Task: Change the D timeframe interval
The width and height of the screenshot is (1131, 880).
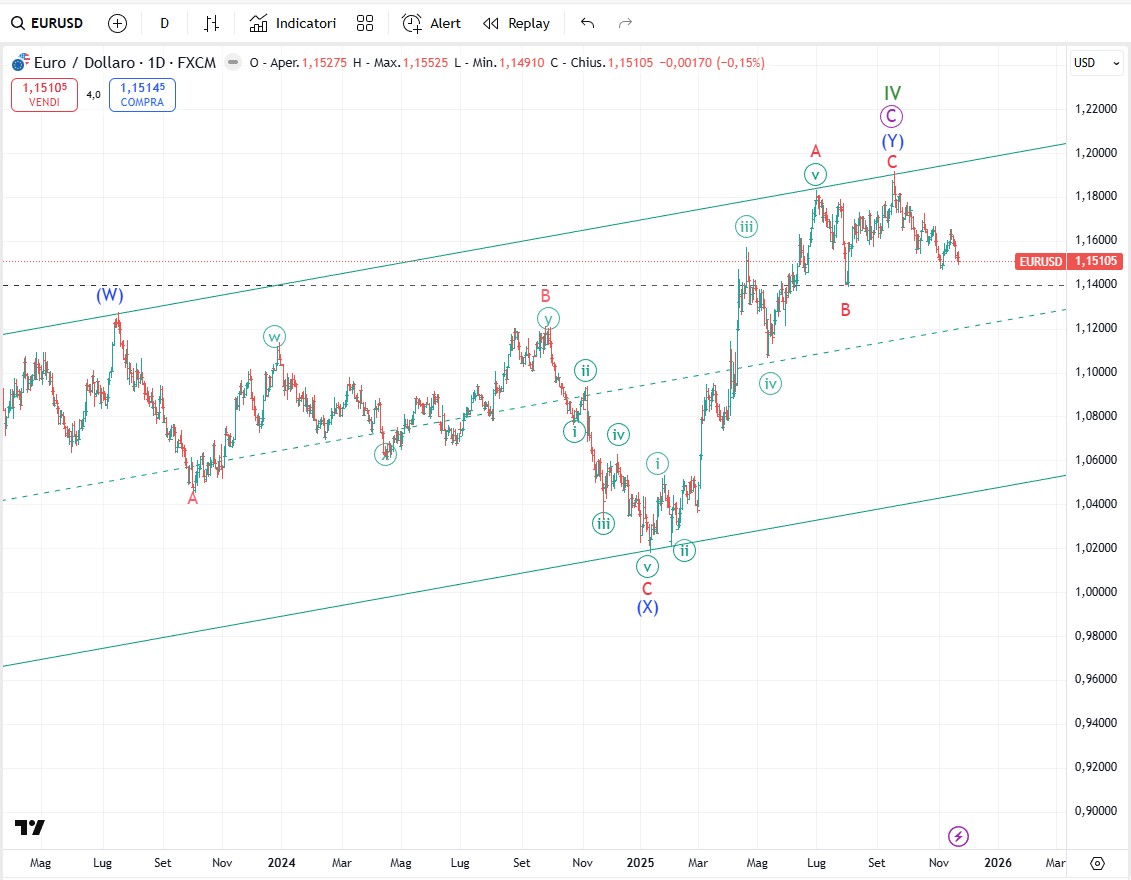Action: click(x=164, y=23)
